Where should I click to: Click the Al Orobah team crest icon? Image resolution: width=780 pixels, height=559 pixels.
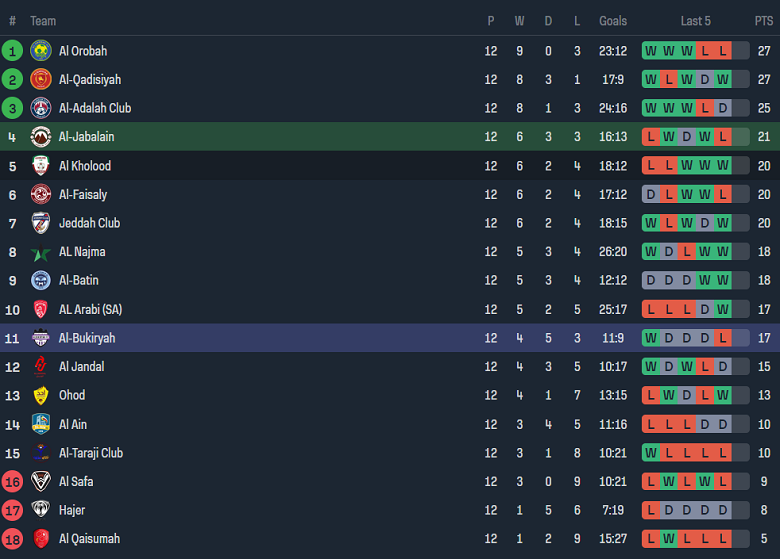pos(41,51)
